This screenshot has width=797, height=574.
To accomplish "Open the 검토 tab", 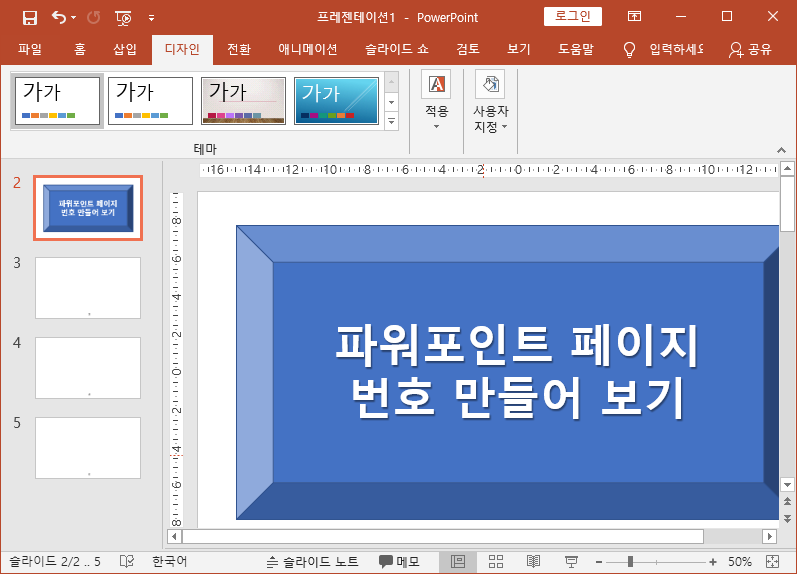I will coord(468,49).
